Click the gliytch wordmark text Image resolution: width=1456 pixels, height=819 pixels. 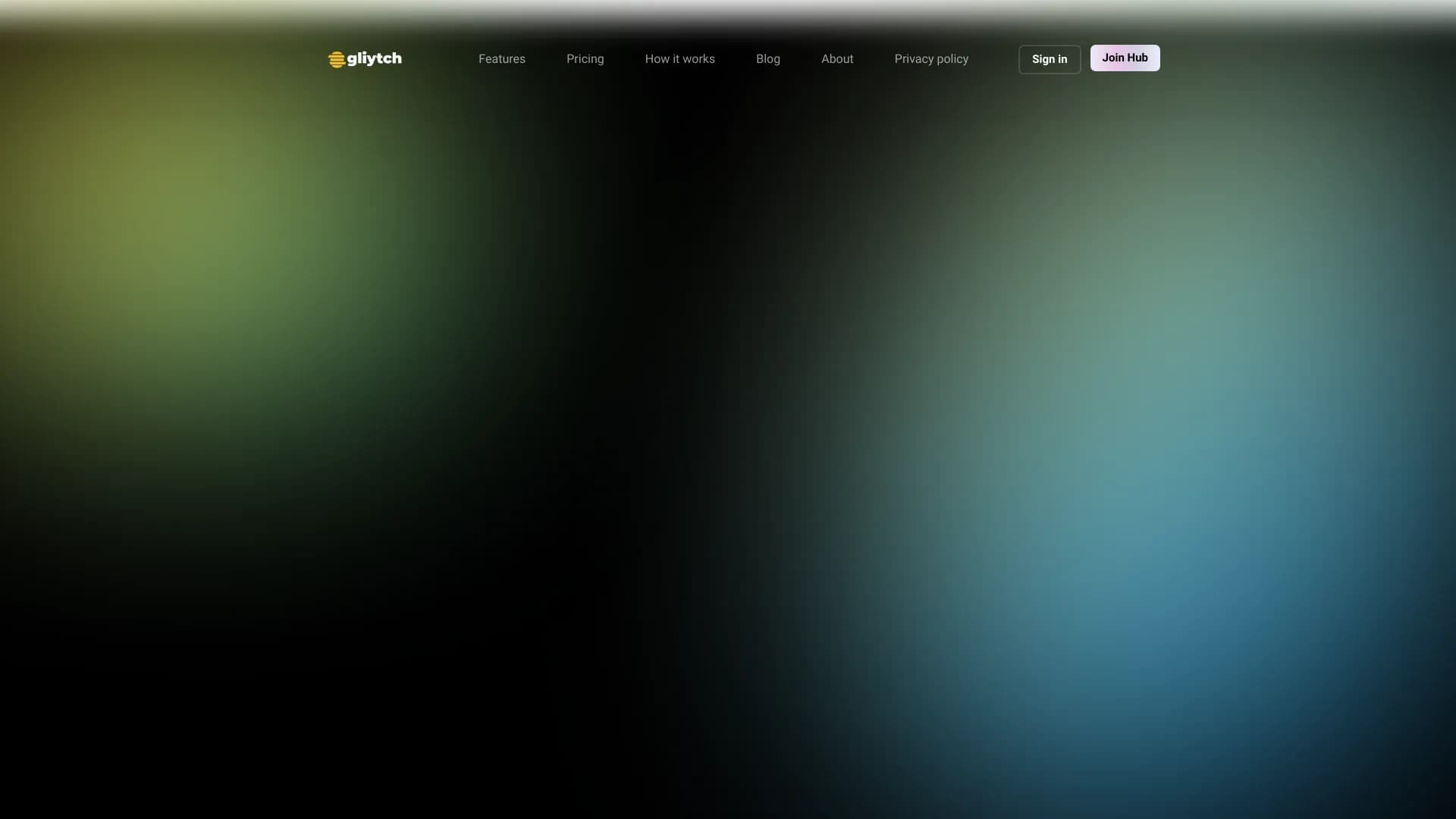coord(374,58)
